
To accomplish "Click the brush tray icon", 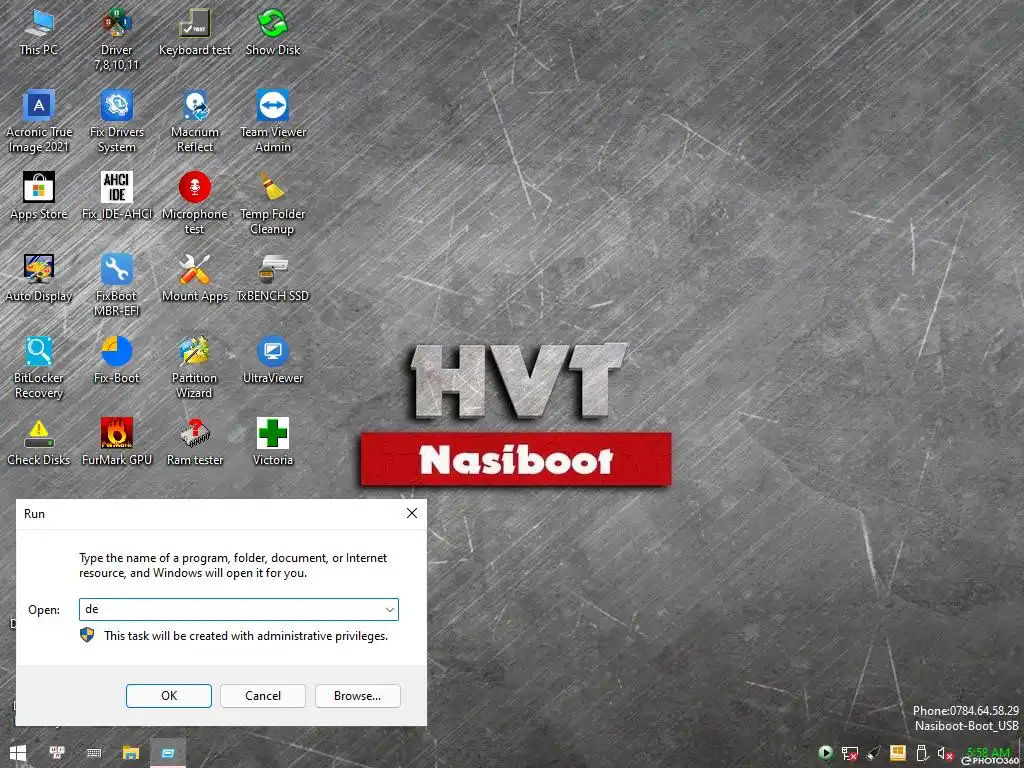I will tap(874, 753).
